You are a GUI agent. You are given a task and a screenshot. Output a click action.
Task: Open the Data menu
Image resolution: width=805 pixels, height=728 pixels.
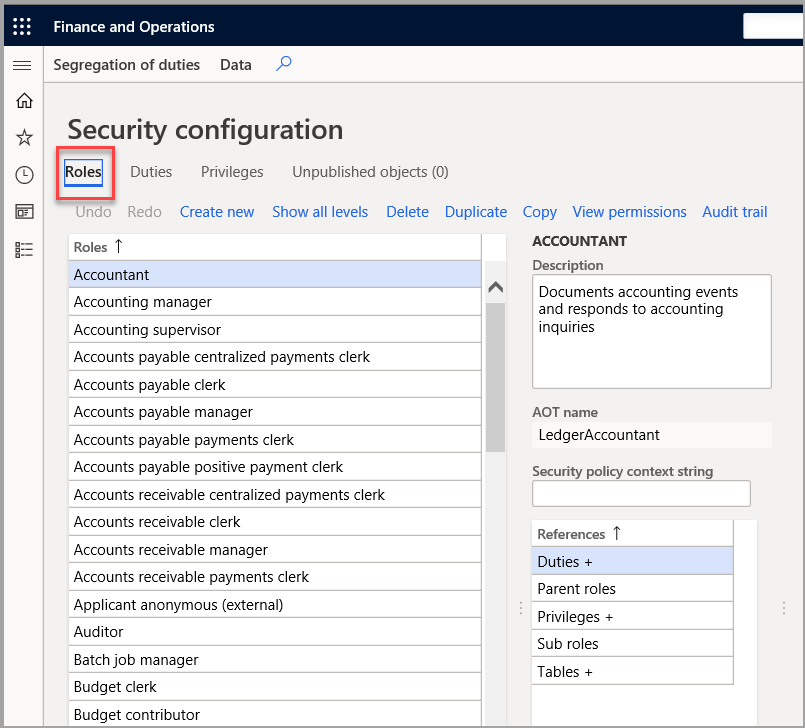(235, 64)
